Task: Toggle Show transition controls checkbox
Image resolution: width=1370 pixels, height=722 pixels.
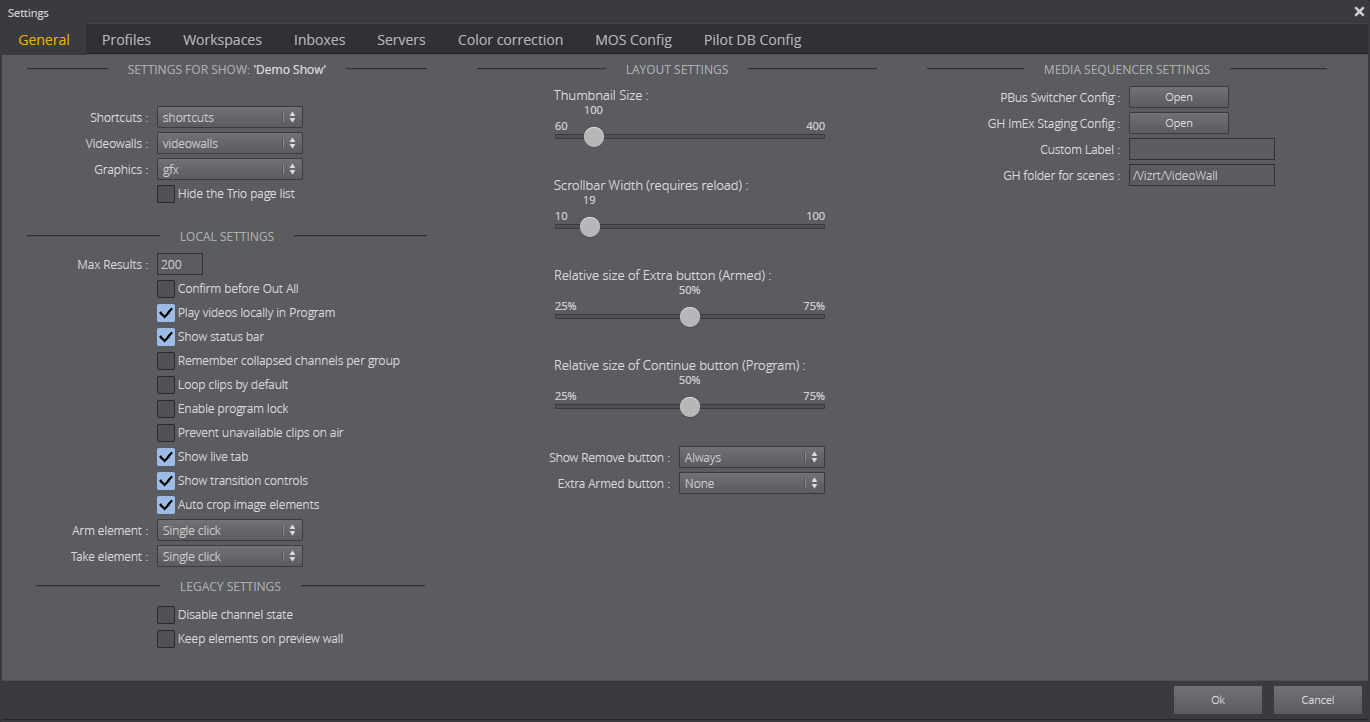Action: pos(166,481)
